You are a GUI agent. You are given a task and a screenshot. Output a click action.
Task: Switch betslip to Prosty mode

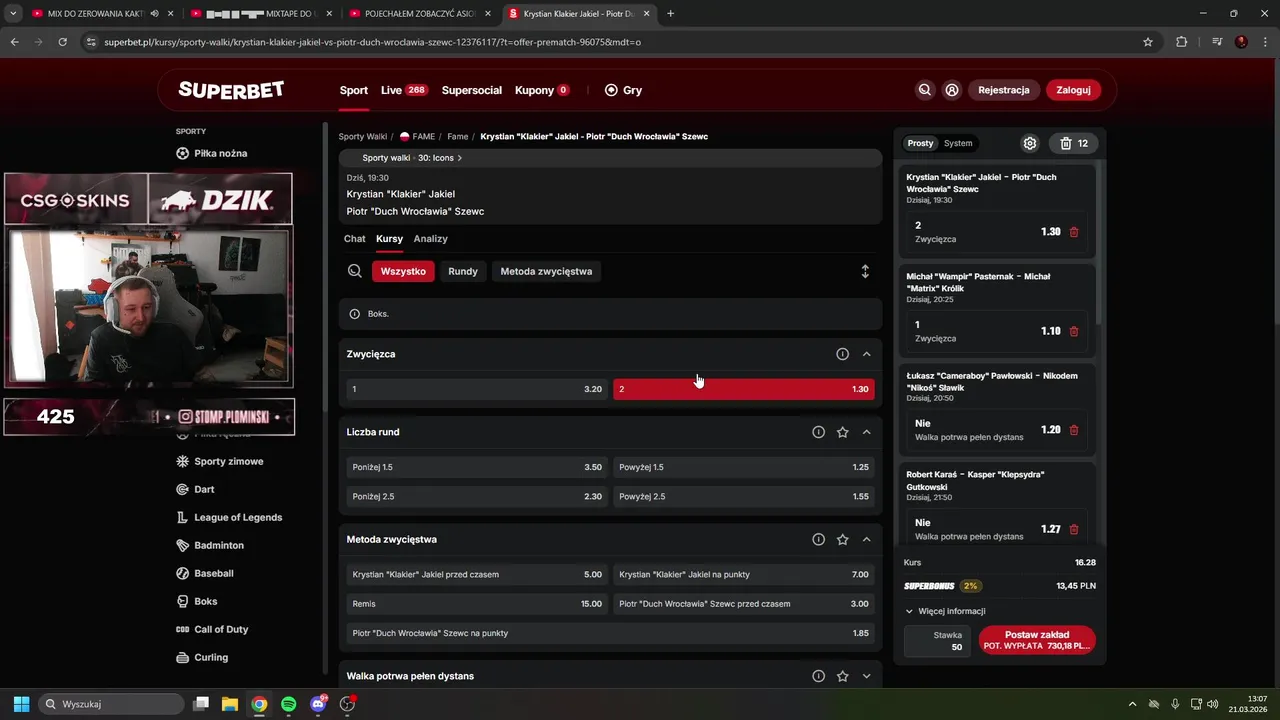pyautogui.click(x=920, y=143)
